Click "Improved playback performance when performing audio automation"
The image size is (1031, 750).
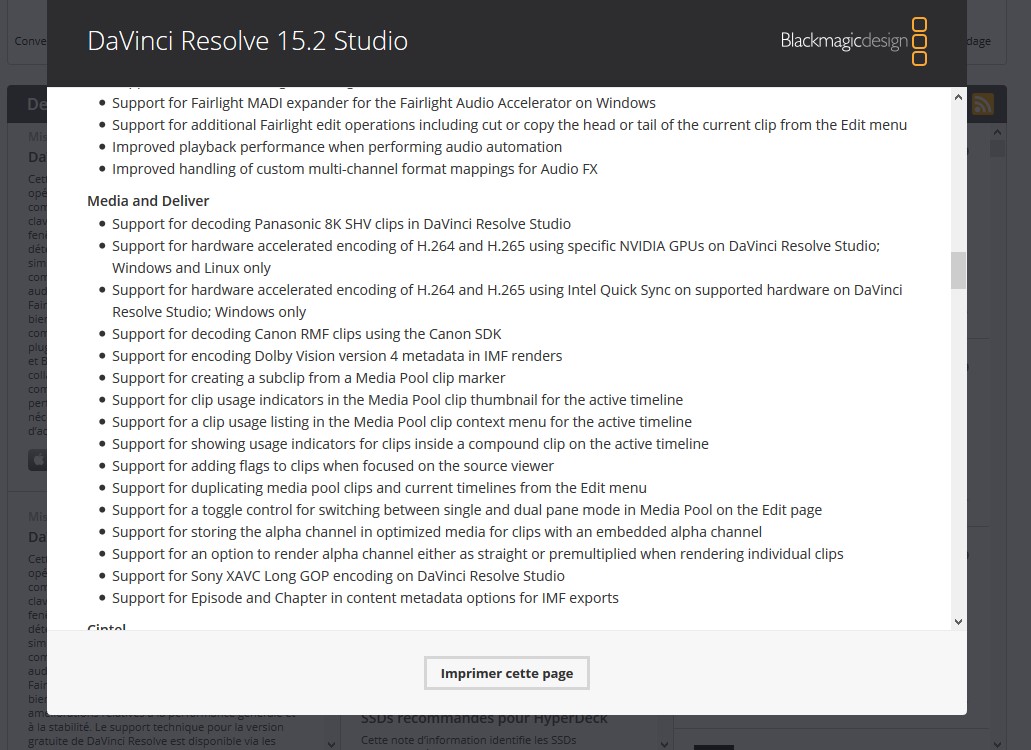click(x=337, y=147)
